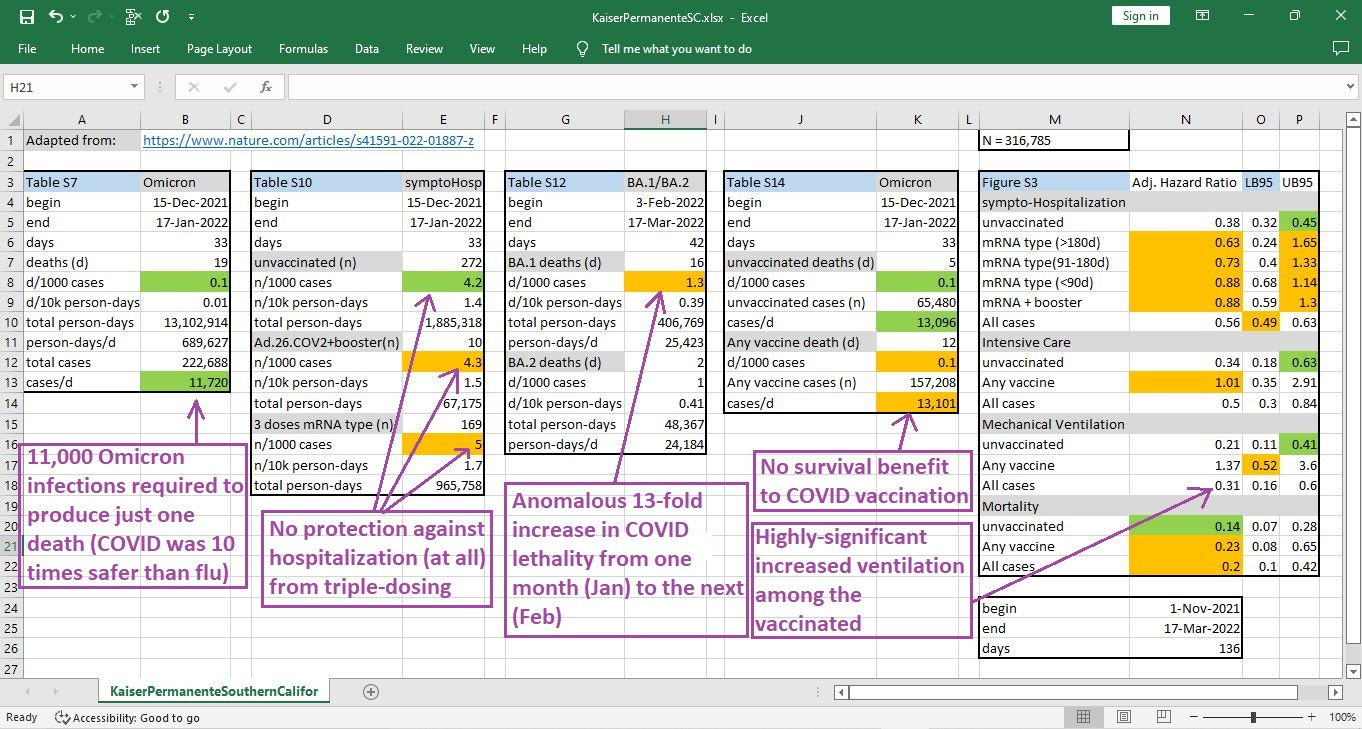Open the Page Layout tab
The image size is (1362, 729).
coord(219,48)
